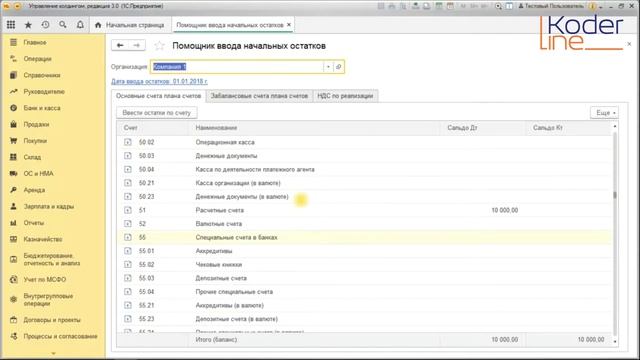Select row Операционная касса
This screenshot has height=360, width=640.
(x=364, y=142)
